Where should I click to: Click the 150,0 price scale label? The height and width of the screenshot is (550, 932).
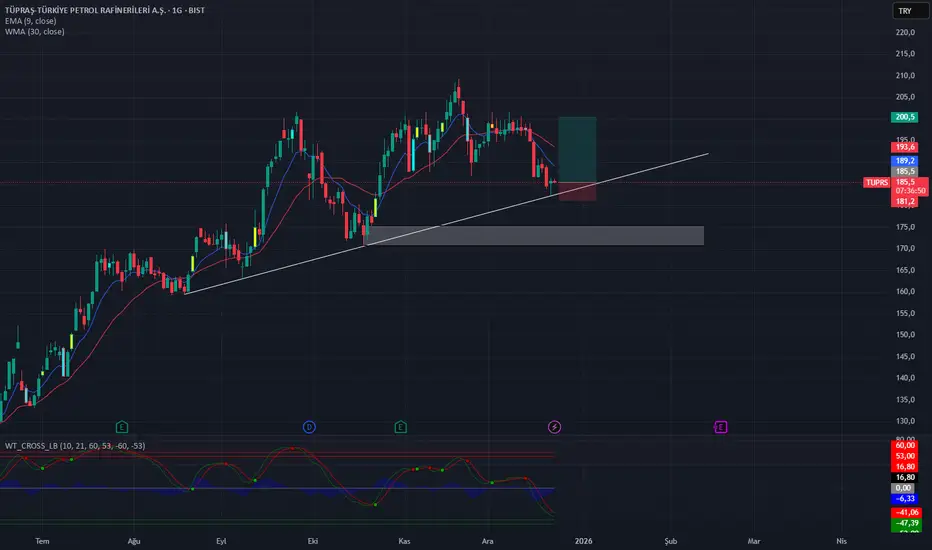click(x=905, y=335)
